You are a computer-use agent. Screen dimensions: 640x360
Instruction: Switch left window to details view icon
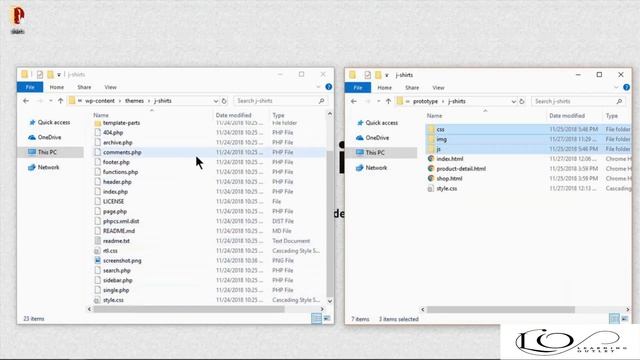pos(316,318)
